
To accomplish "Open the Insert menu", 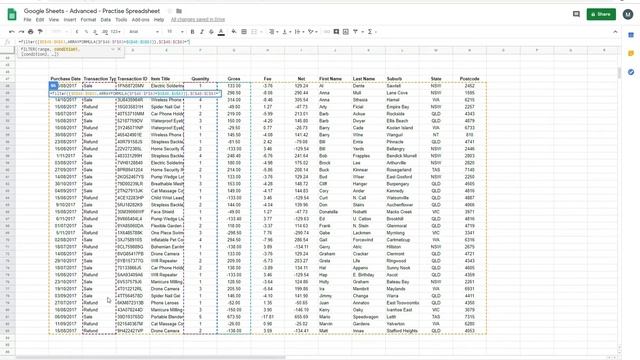I will click(x=70, y=20).
